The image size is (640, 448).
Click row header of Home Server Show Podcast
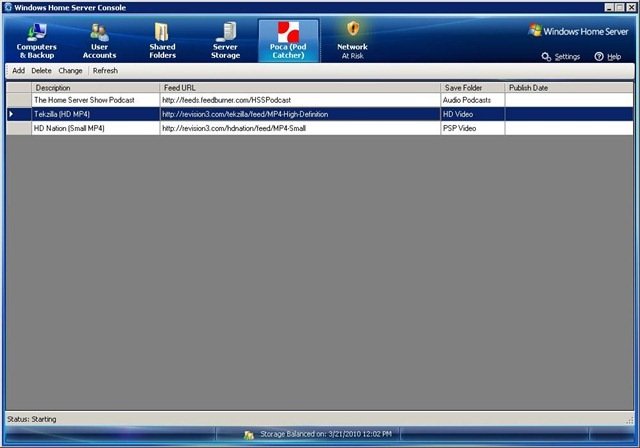click(19, 100)
